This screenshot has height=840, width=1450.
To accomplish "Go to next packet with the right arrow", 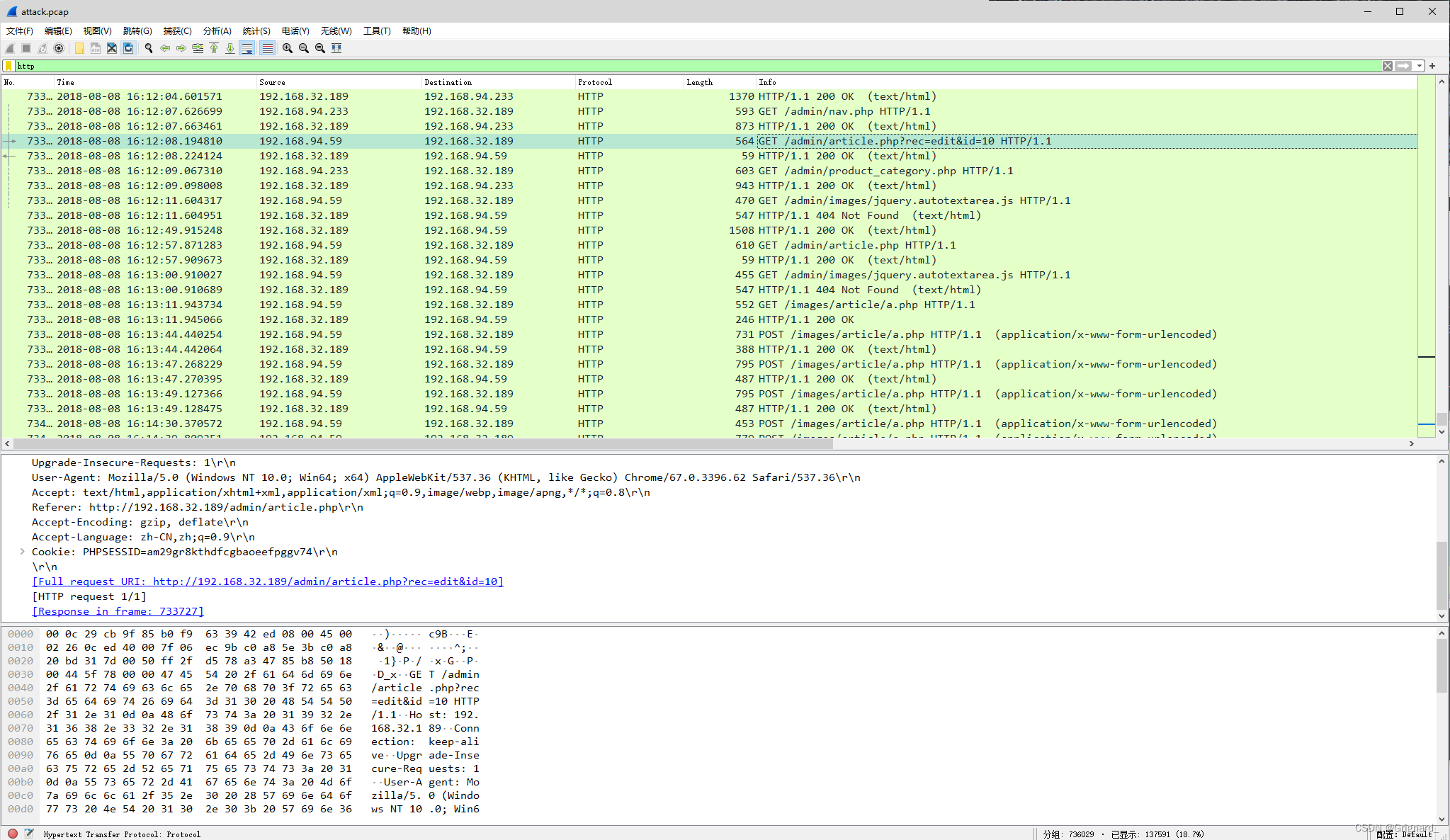I will tap(181, 48).
